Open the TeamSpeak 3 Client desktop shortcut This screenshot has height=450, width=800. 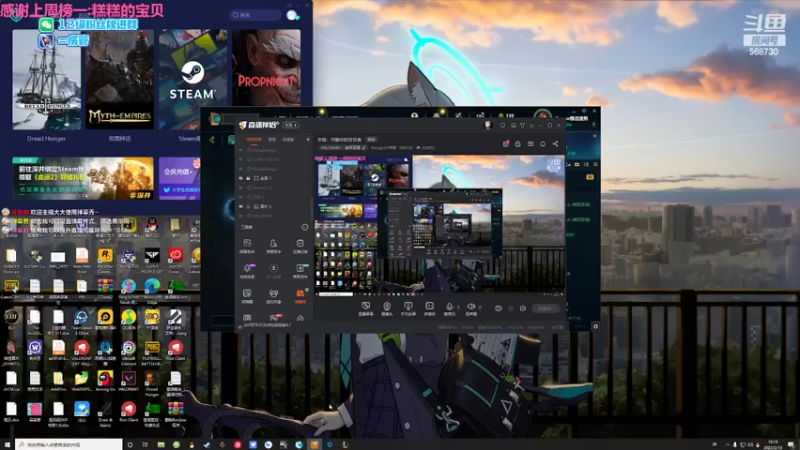pos(82,321)
